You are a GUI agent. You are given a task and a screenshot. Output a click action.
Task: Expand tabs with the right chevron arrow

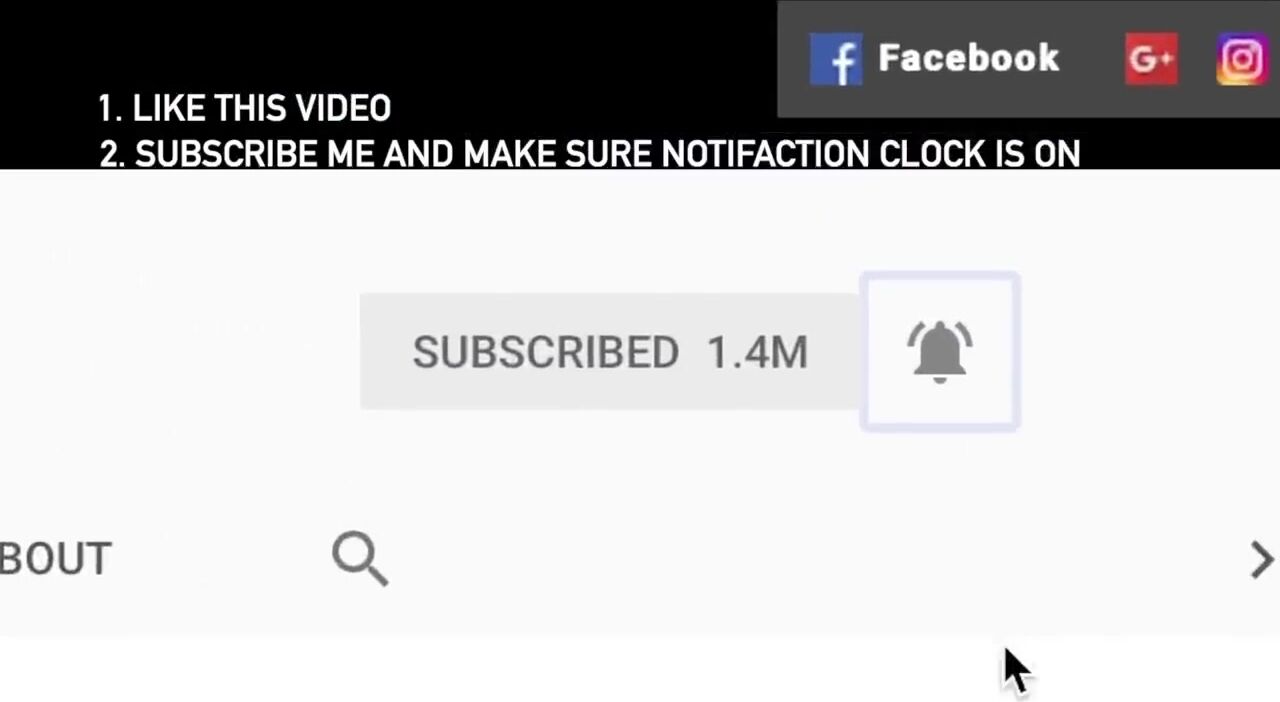(x=1262, y=559)
